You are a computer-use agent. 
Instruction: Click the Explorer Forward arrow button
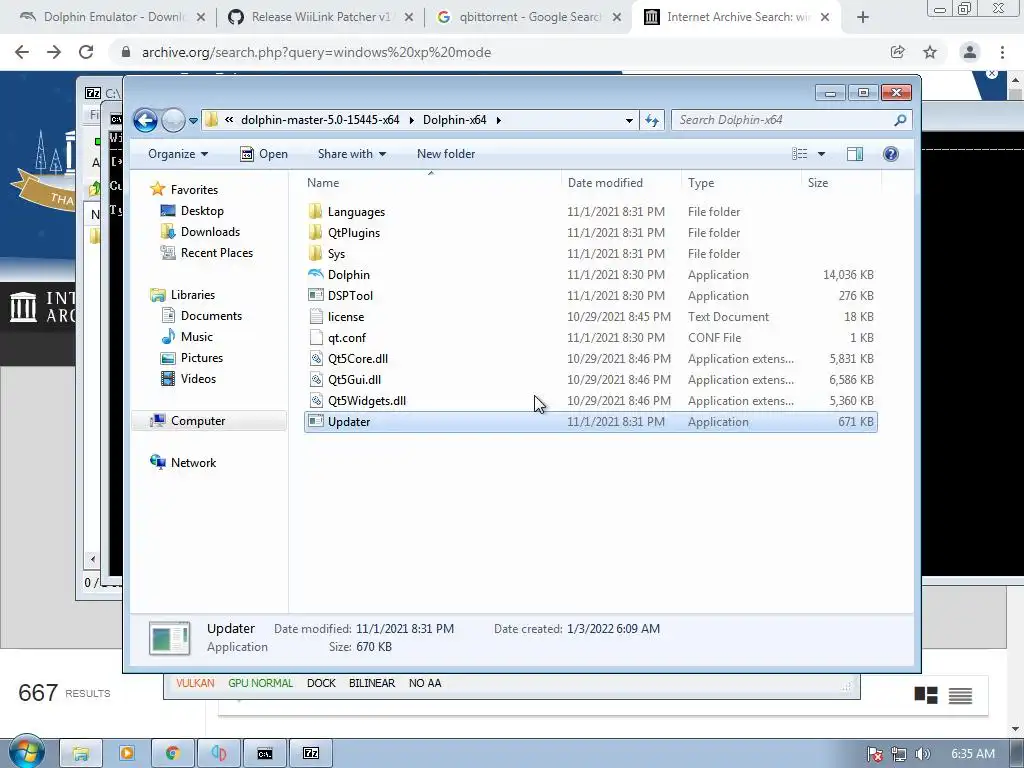coord(173,120)
